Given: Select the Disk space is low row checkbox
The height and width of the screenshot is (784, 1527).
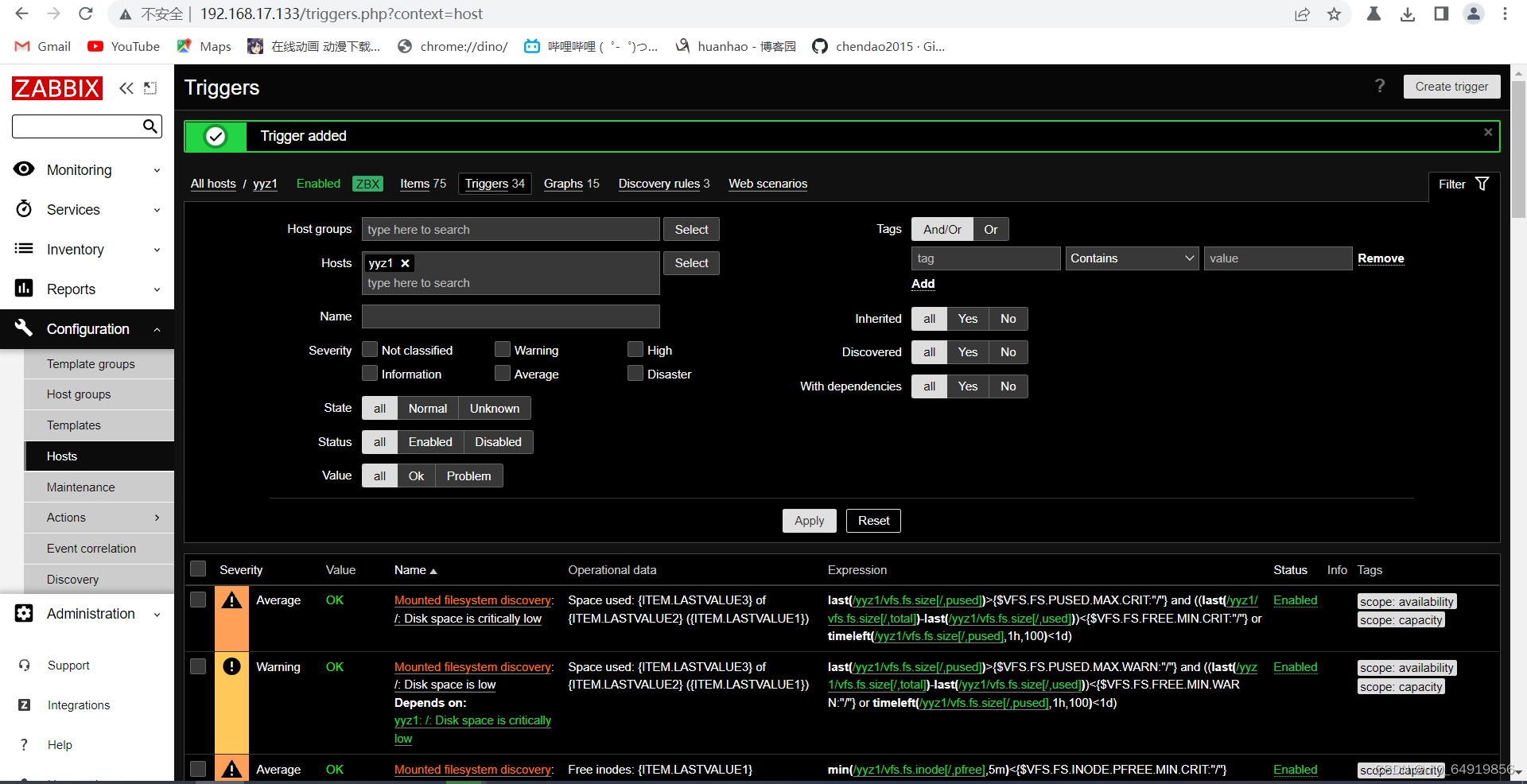Looking at the screenshot, I should 198,666.
